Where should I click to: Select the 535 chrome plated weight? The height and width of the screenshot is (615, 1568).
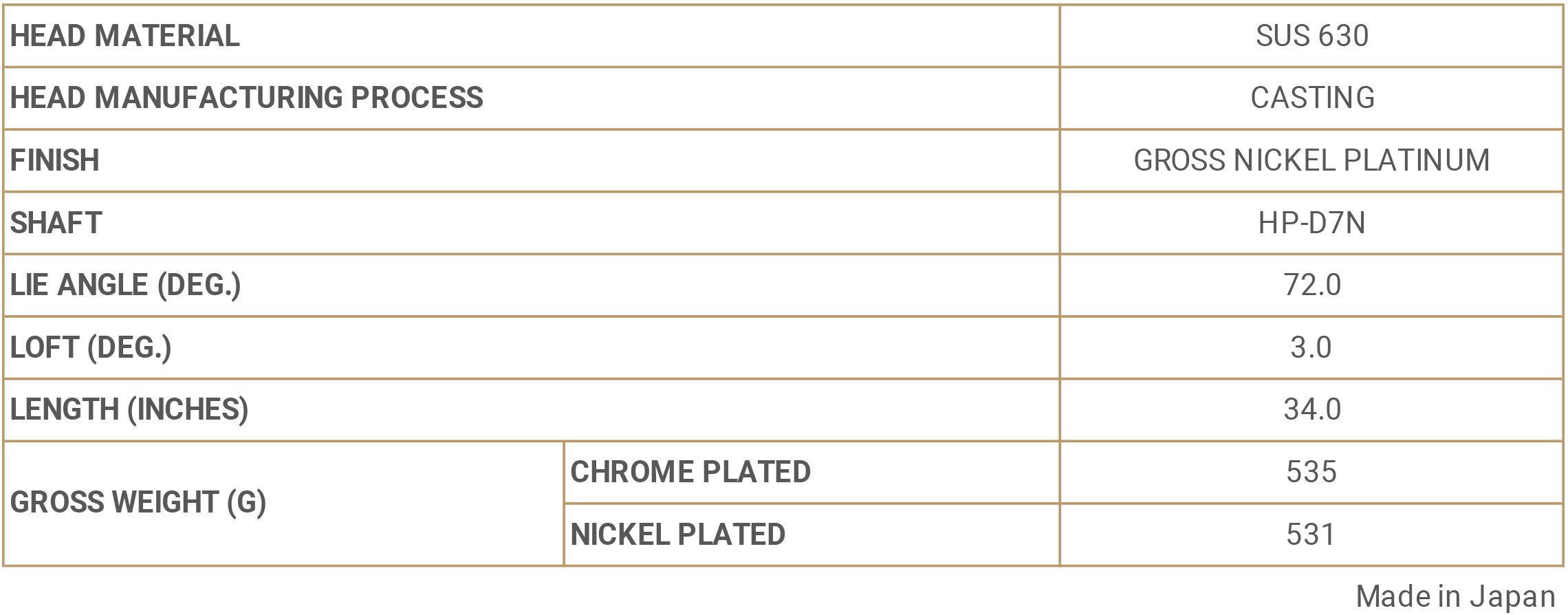(x=1311, y=472)
